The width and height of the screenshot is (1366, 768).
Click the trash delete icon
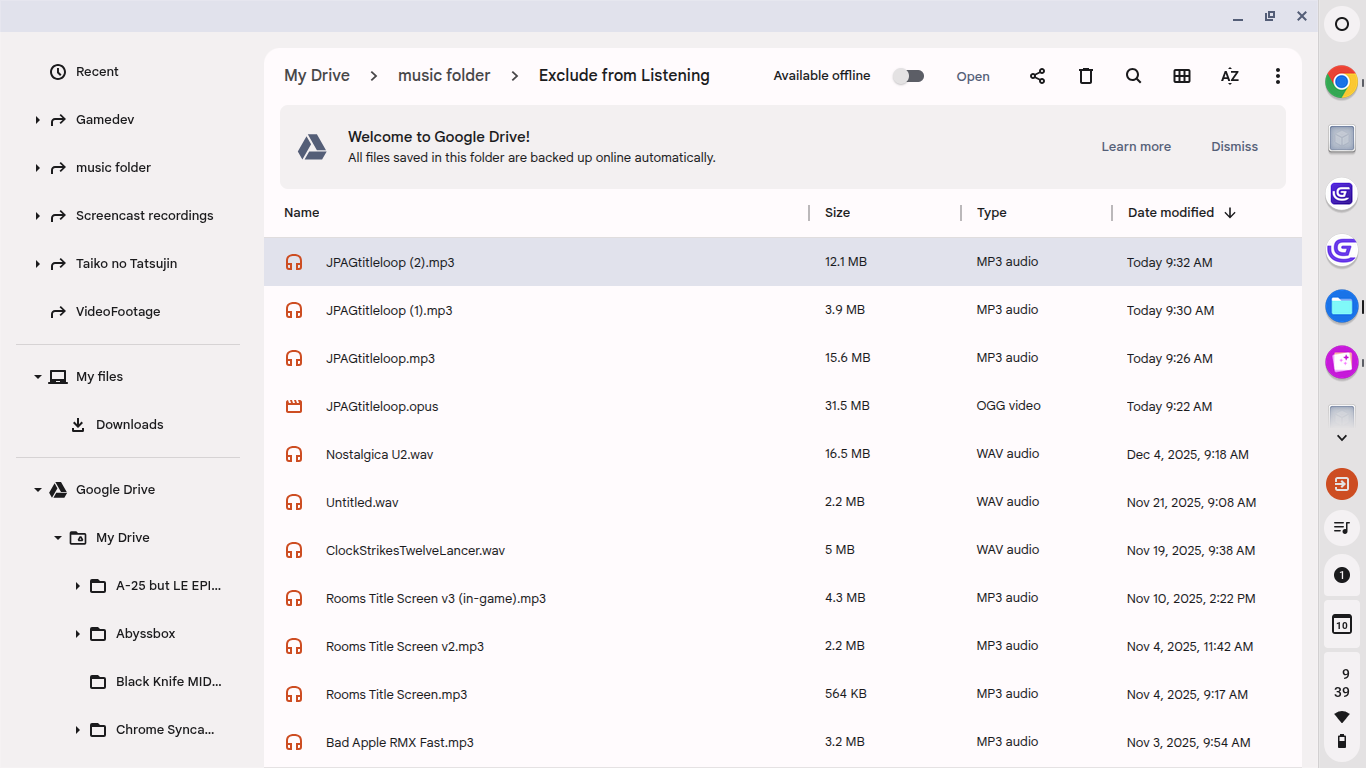click(x=1085, y=76)
